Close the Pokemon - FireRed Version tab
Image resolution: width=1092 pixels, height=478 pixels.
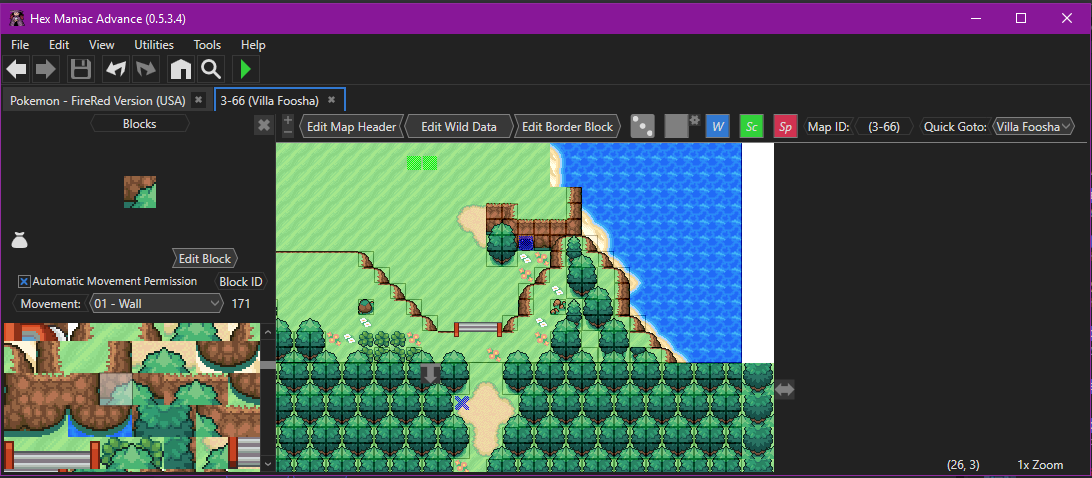198,100
